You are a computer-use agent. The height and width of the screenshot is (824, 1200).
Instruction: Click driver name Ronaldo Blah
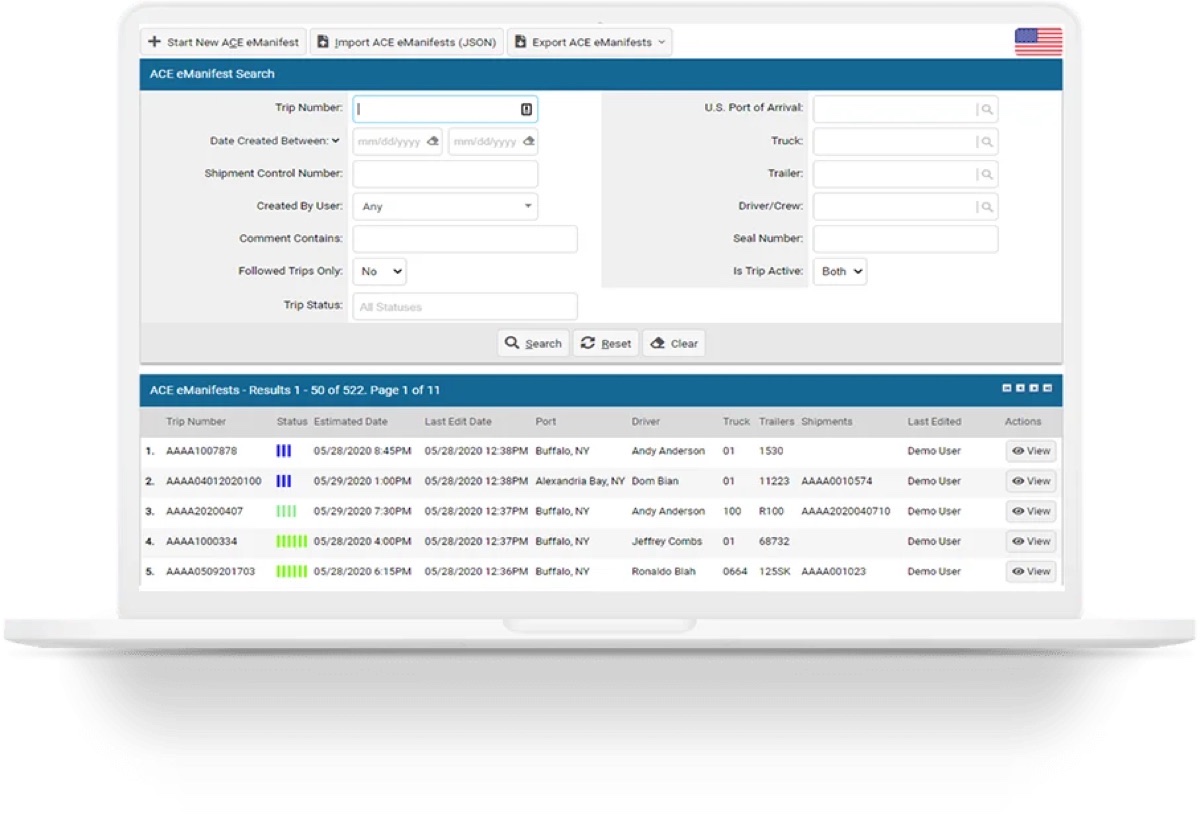[664, 571]
